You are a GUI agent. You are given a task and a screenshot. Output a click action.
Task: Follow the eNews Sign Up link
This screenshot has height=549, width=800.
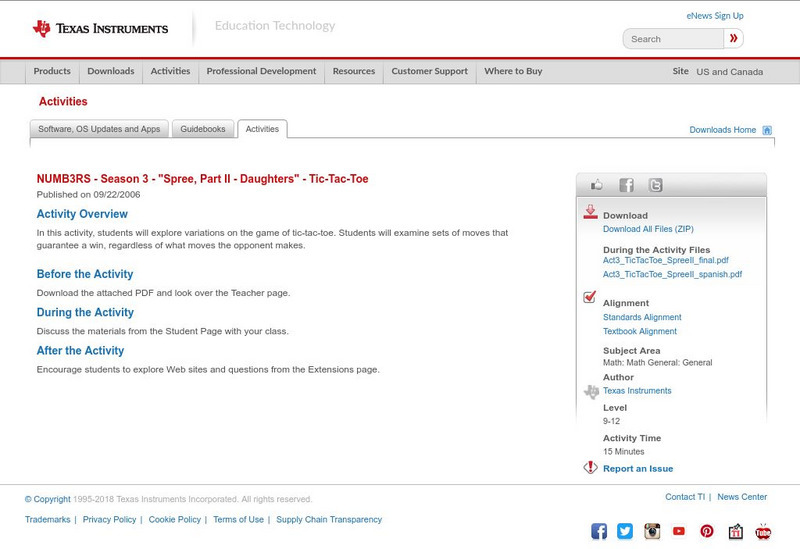715,16
